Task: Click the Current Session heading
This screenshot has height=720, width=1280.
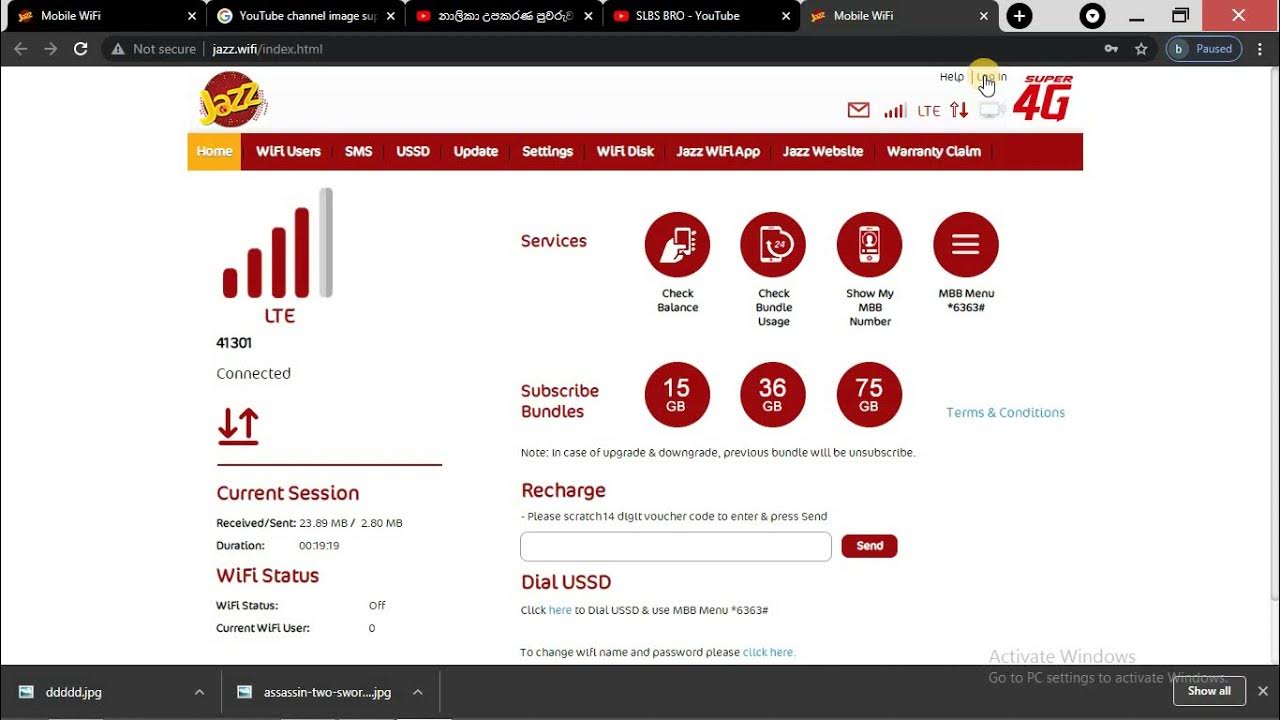Action: click(x=288, y=493)
